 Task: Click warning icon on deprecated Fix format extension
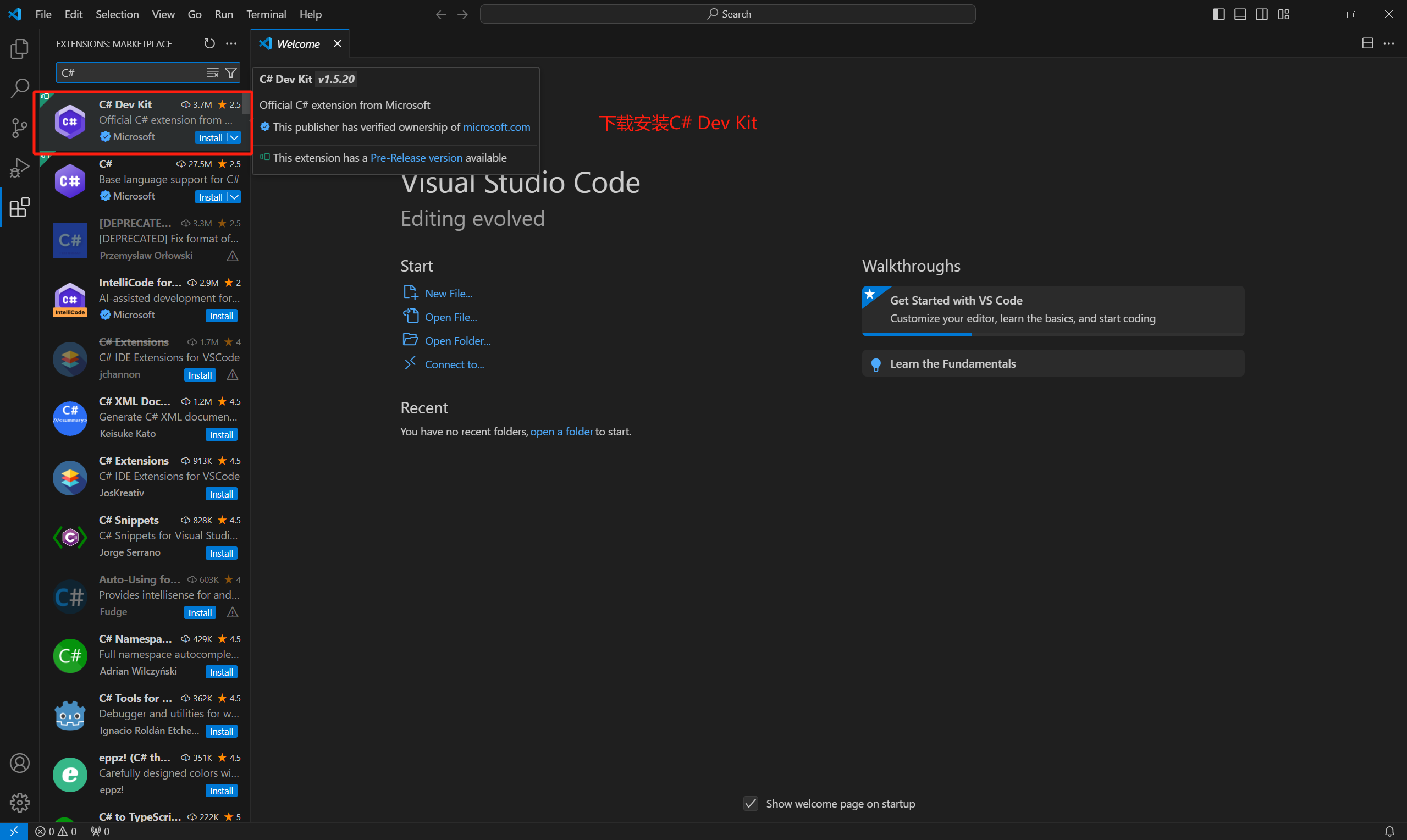click(233, 256)
